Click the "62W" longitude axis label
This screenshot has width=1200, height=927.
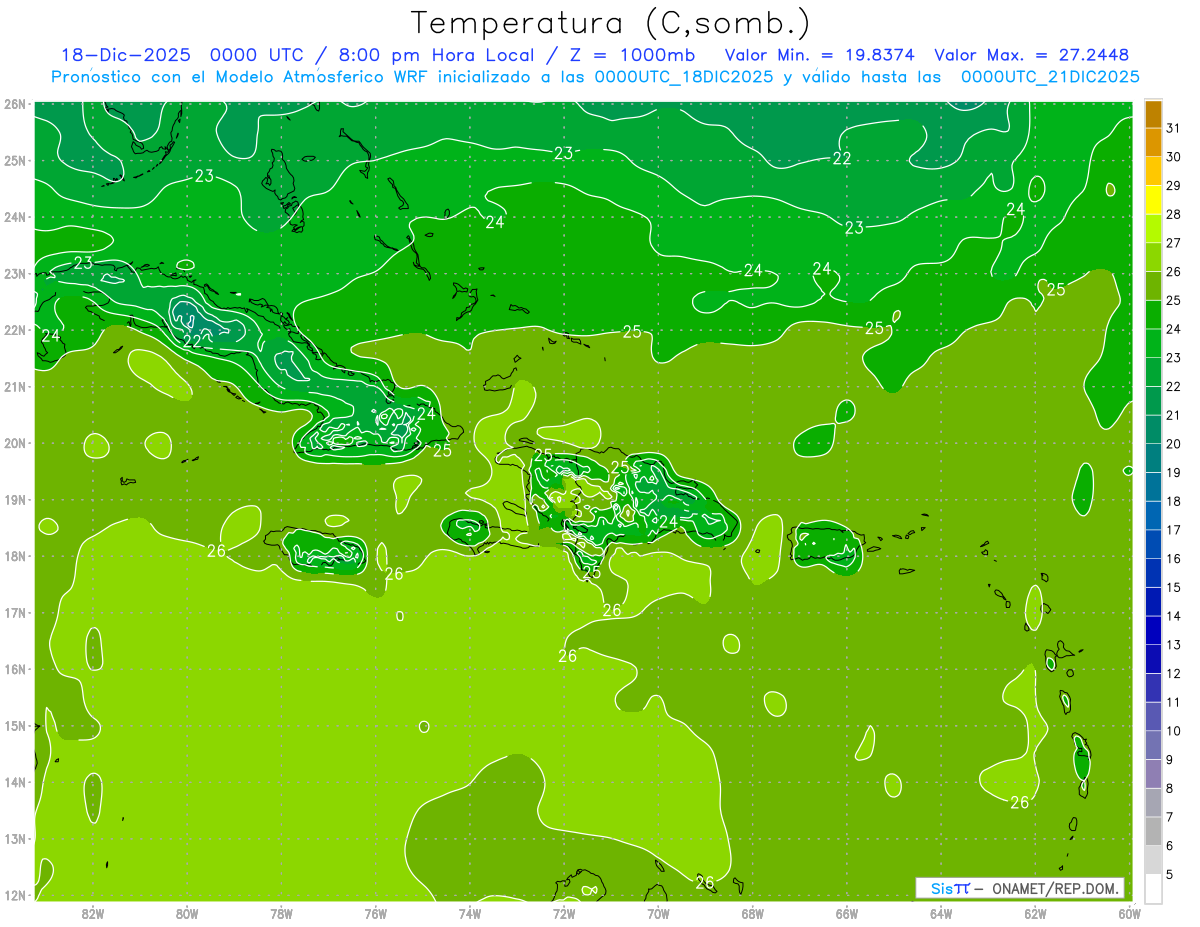(1035, 912)
